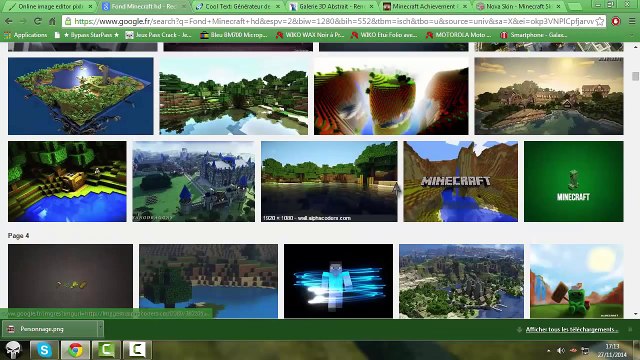Image resolution: width=640 pixels, height=360 pixels.
Task: Open the MINECRAFT canyon logo thumbnail
Action: click(x=460, y=182)
